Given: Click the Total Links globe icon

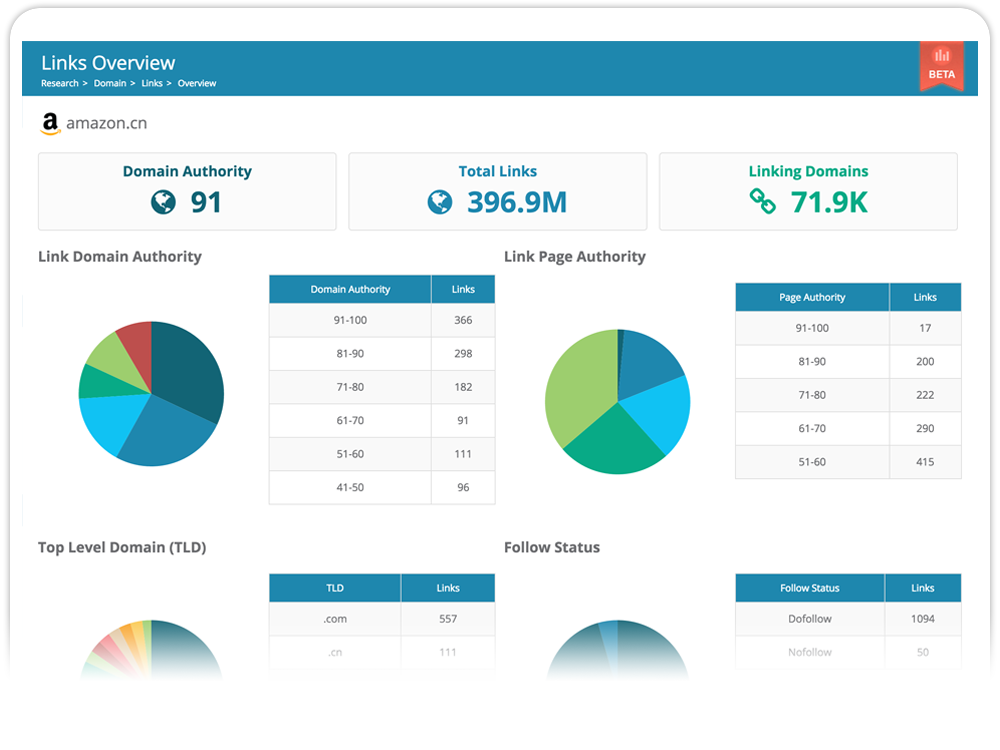Looking at the screenshot, I should point(439,203).
